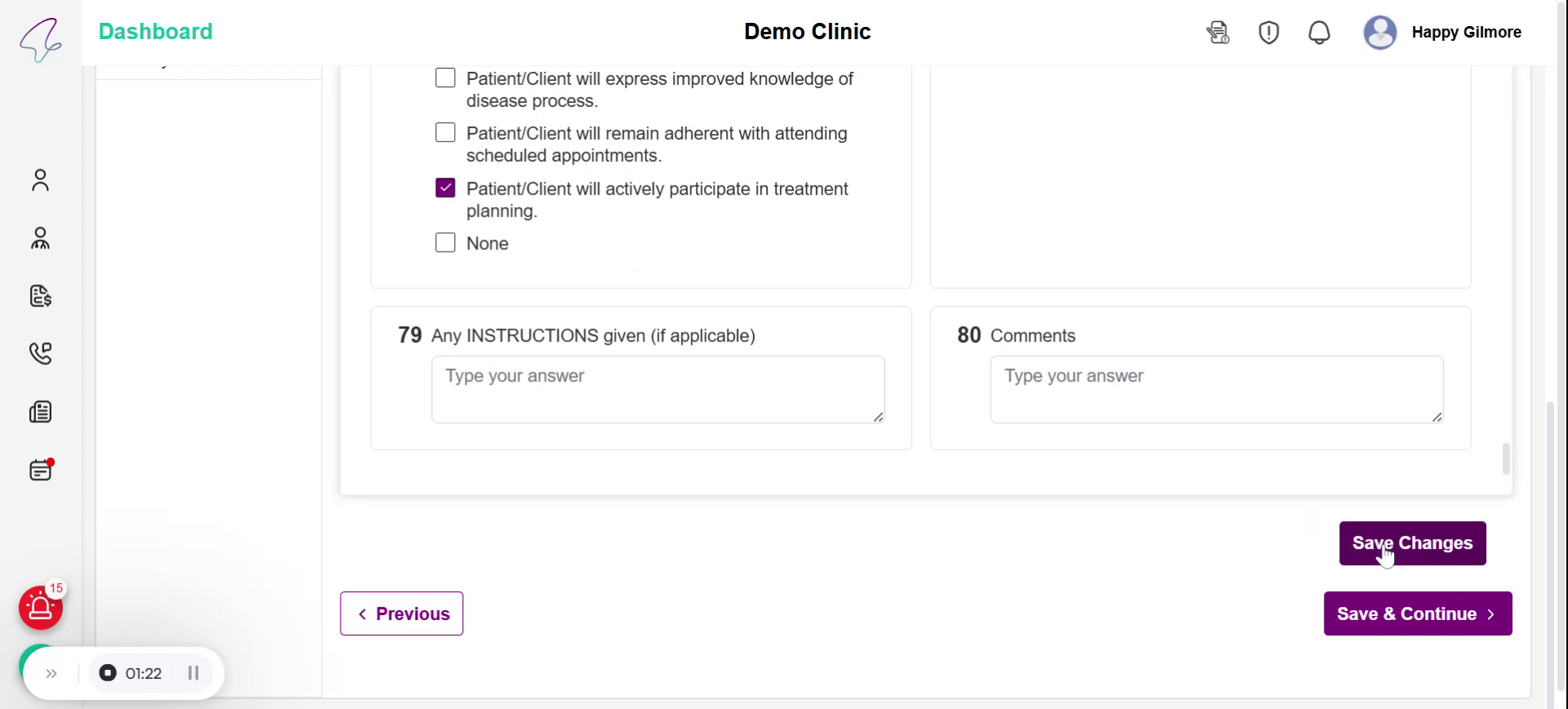The image size is (1568, 709).
Task: Click the INSTRUCTIONS given answer field
Action: coord(657,390)
